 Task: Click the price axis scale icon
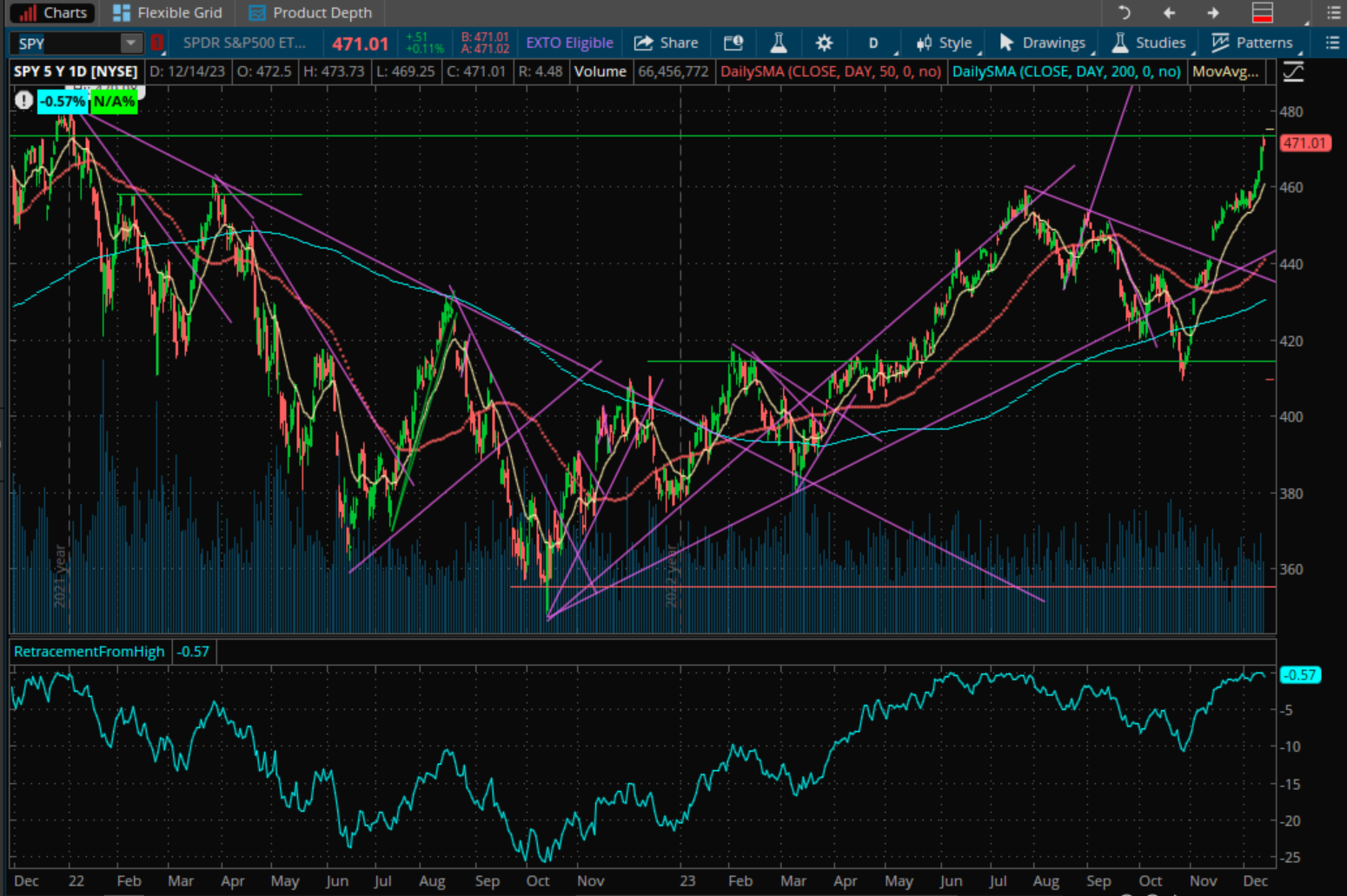(1293, 72)
